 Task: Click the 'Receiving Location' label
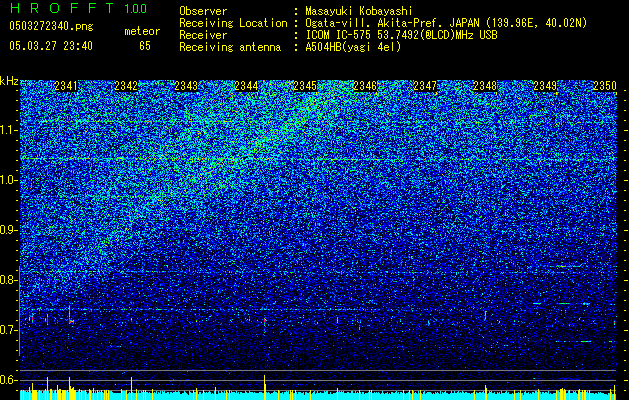tap(233, 23)
